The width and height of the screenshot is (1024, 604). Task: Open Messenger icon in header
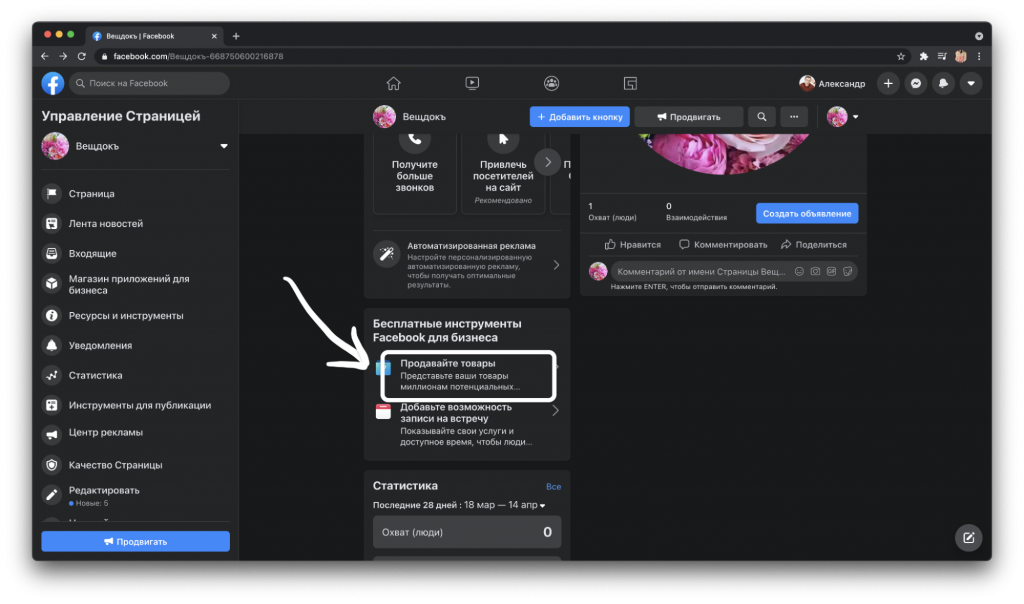click(x=916, y=83)
